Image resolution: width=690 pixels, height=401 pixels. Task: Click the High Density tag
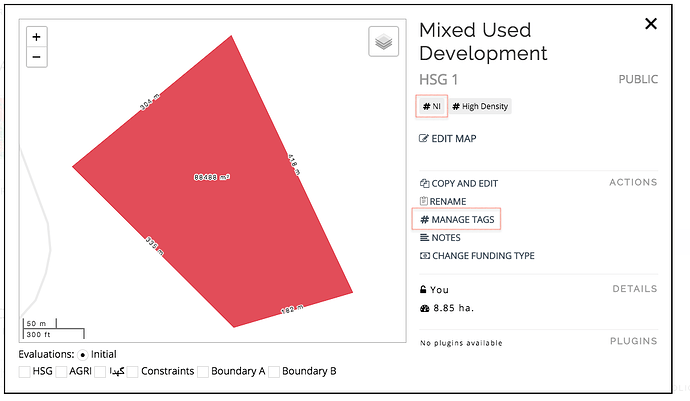[x=480, y=106]
